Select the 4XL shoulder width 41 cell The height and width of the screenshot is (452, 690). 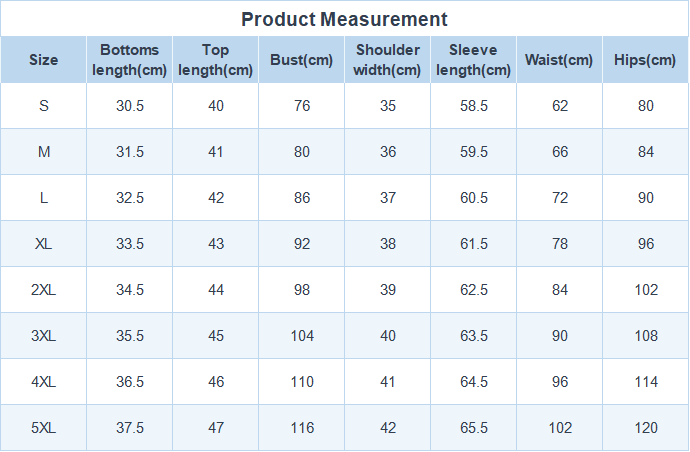[387, 382]
